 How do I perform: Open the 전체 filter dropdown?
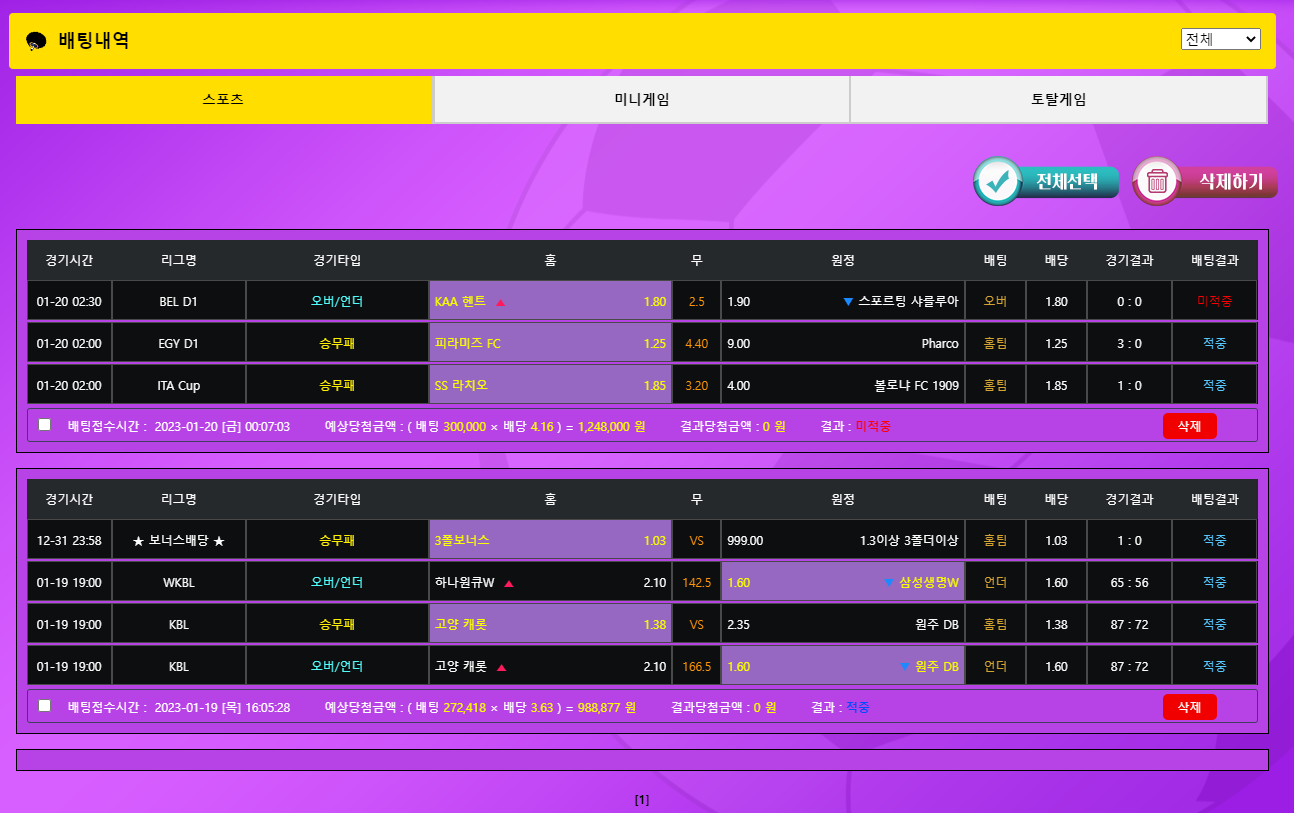(1220, 39)
